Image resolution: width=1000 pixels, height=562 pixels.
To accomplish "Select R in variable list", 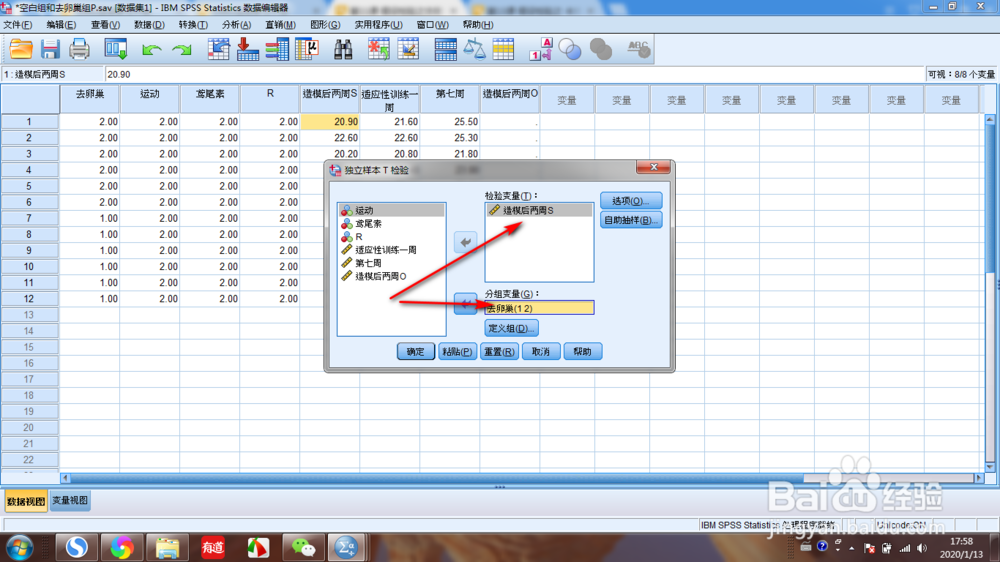I will coord(392,237).
